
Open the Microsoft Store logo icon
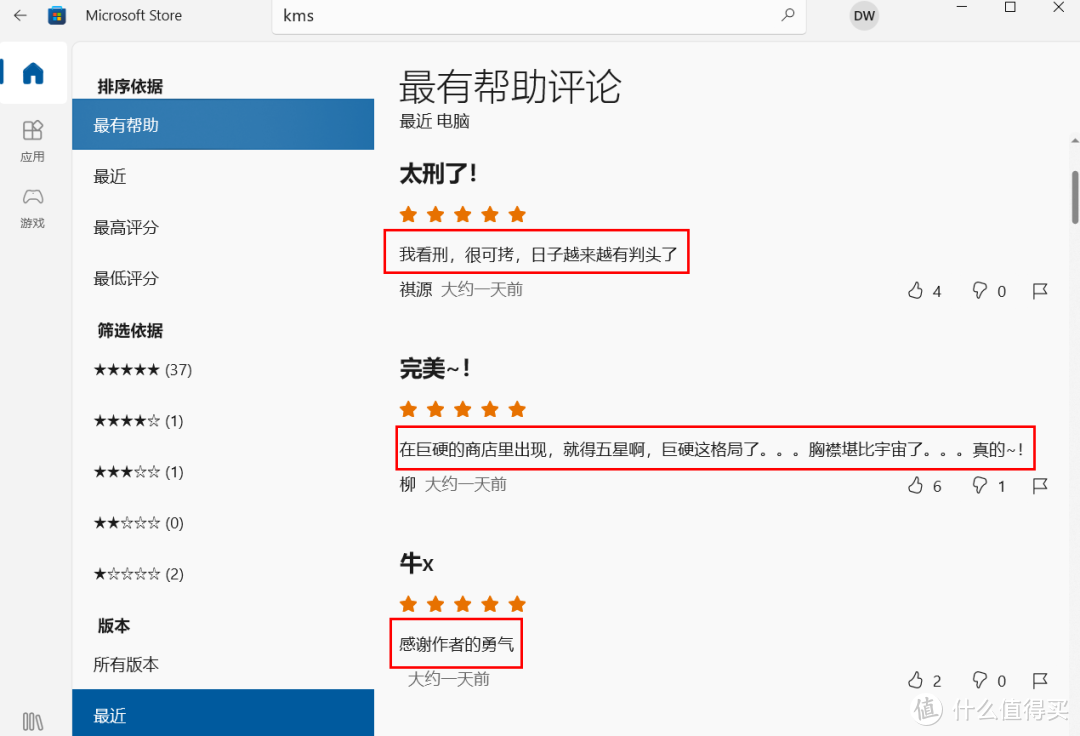pyautogui.click(x=56, y=15)
